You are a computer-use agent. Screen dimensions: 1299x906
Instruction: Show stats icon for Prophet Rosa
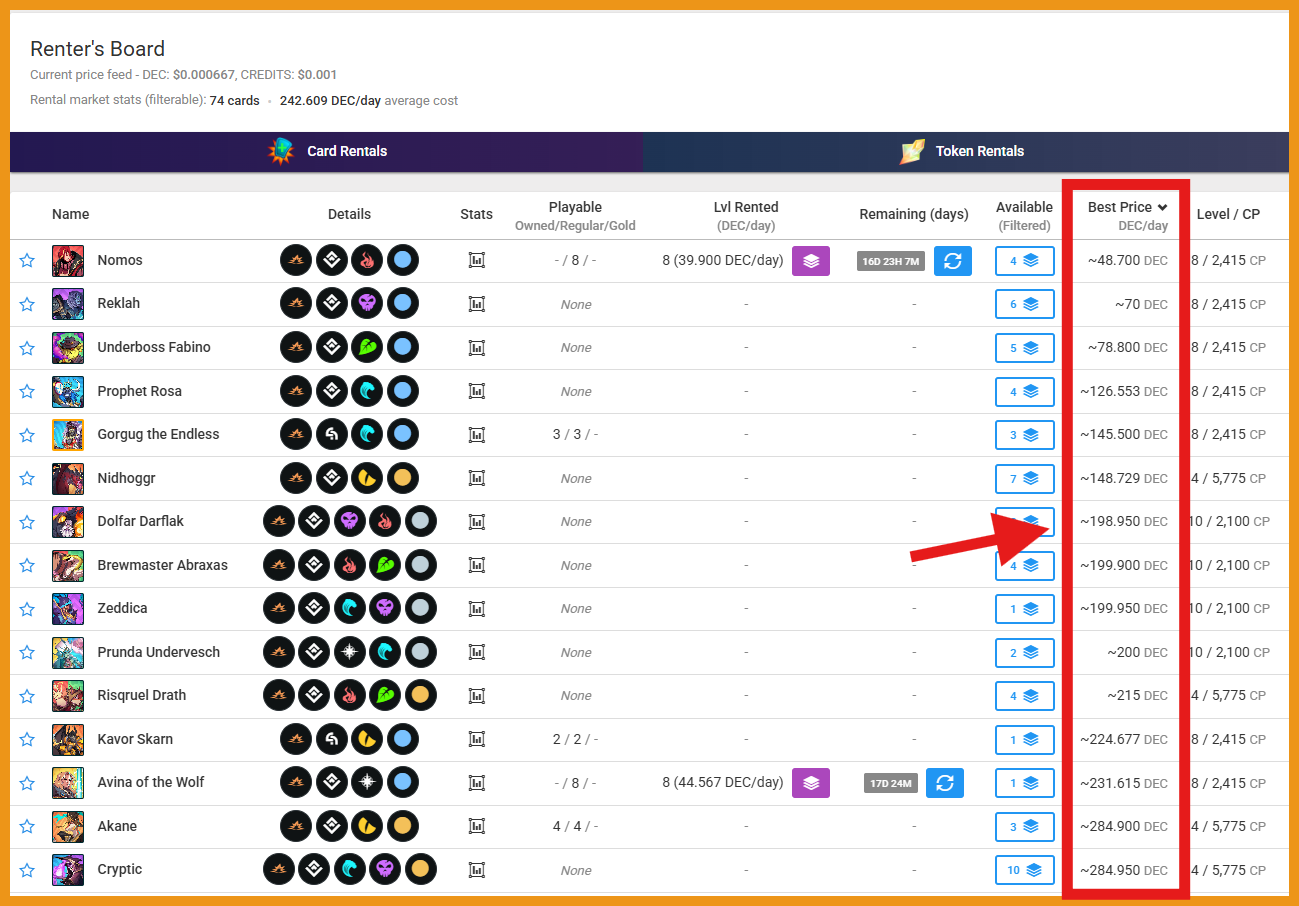pos(477,391)
